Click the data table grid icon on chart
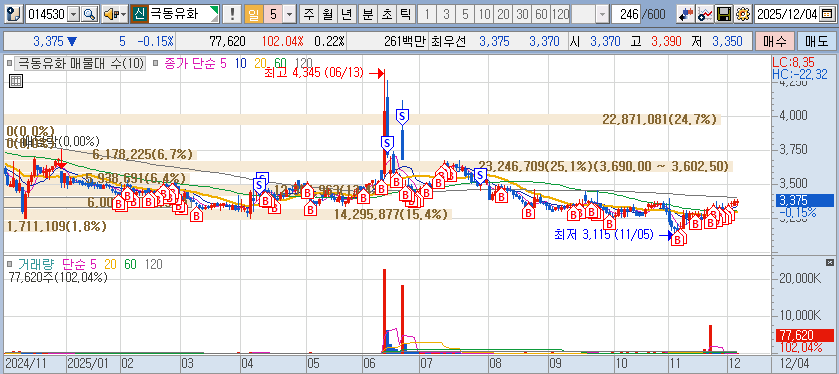Screen dimensions: 839x374 click(16, 81)
